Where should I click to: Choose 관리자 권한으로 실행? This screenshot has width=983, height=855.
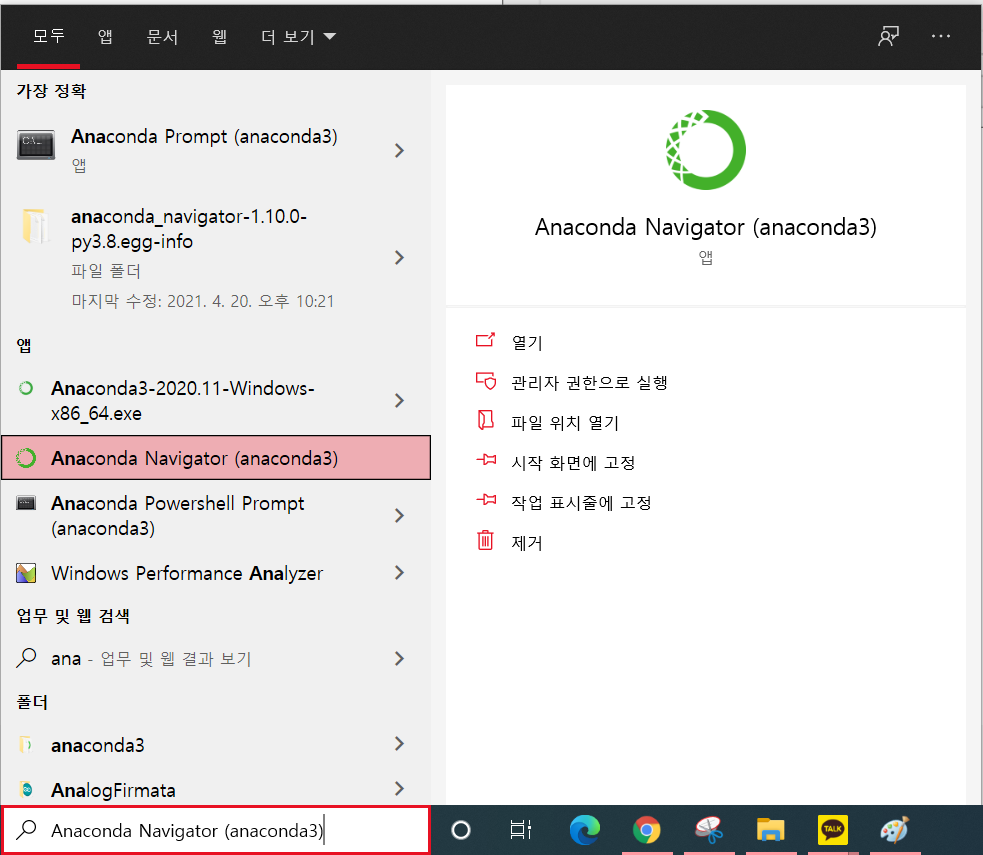[x=589, y=382]
